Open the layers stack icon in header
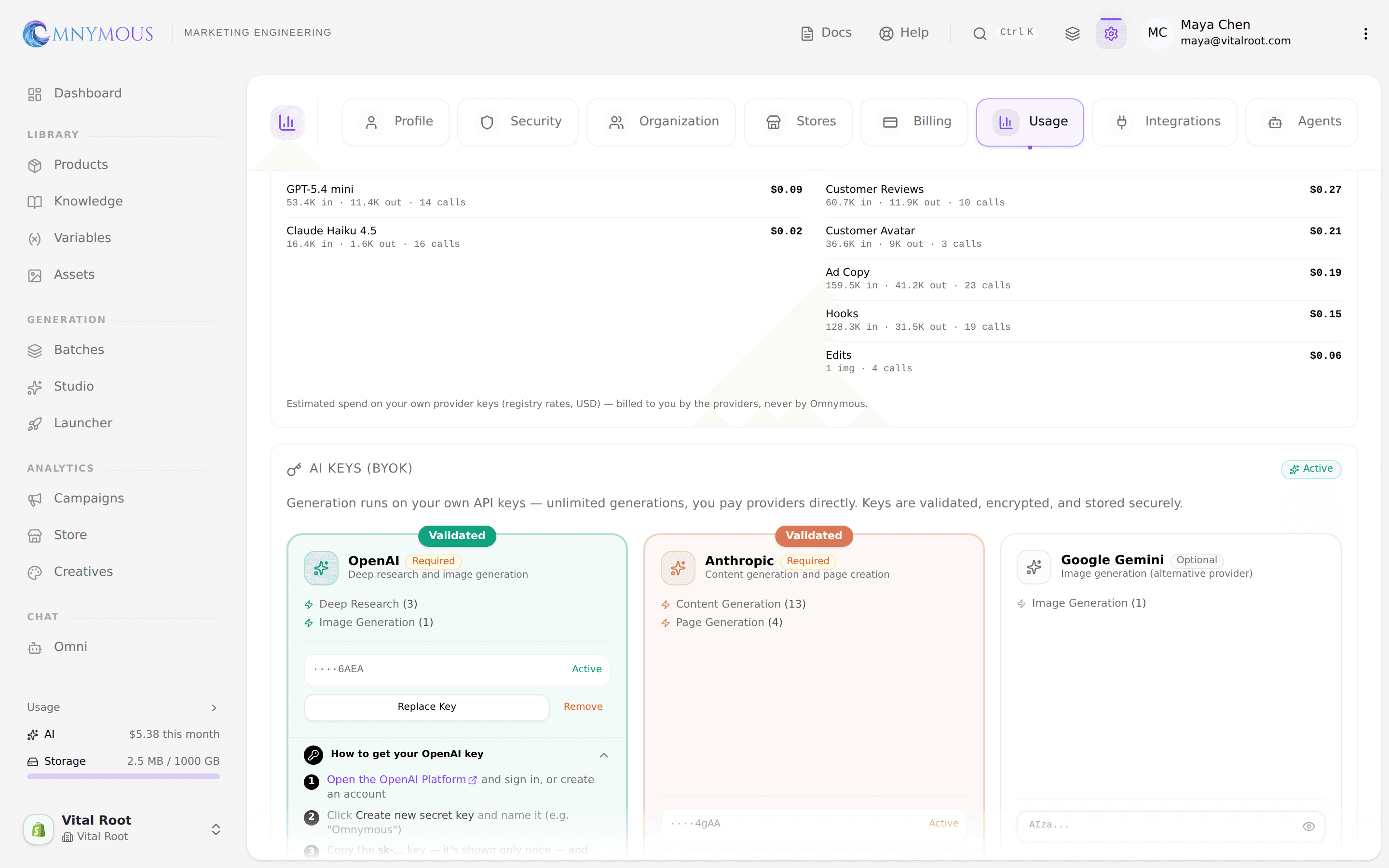This screenshot has height=868, width=1389. (x=1072, y=33)
